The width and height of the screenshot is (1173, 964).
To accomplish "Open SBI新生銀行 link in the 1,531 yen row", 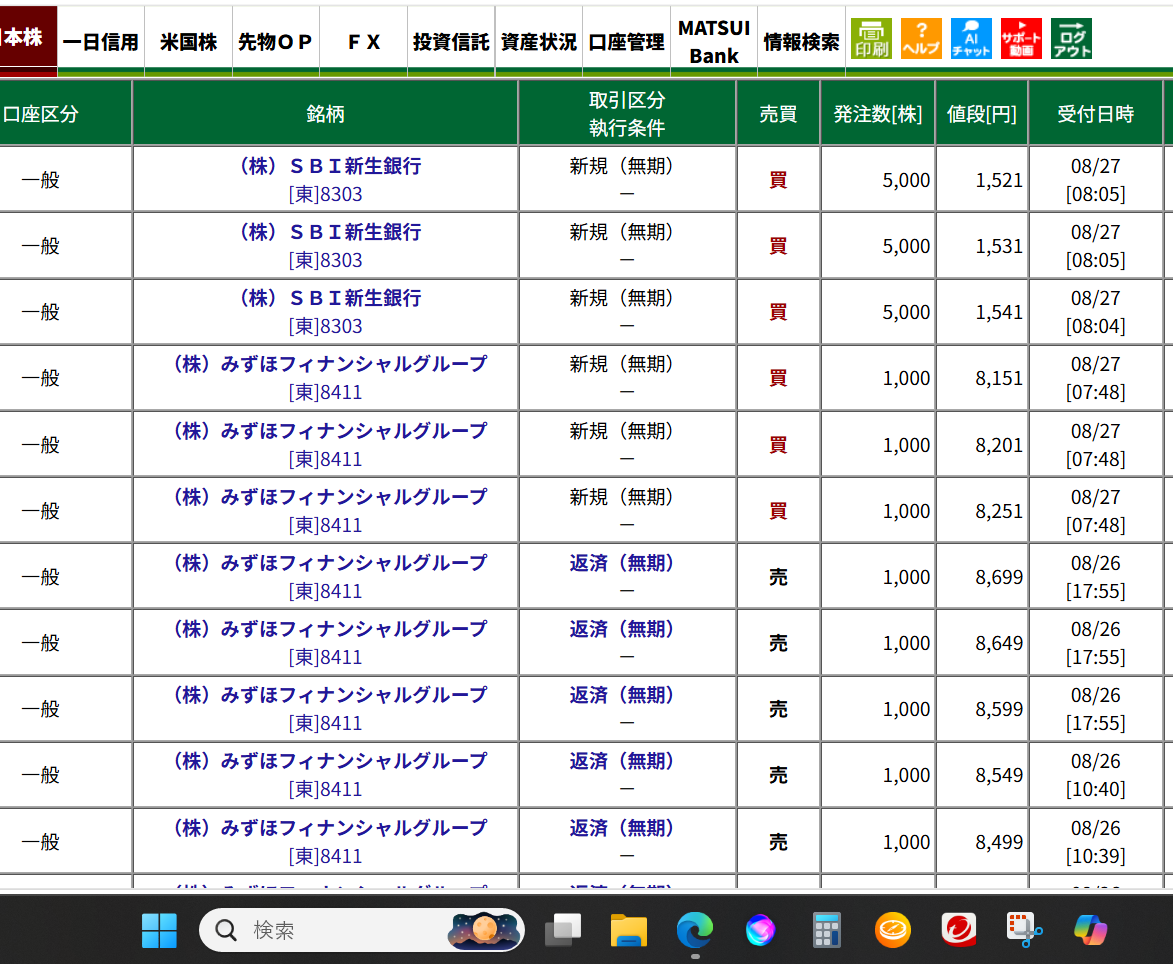I will point(330,232).
